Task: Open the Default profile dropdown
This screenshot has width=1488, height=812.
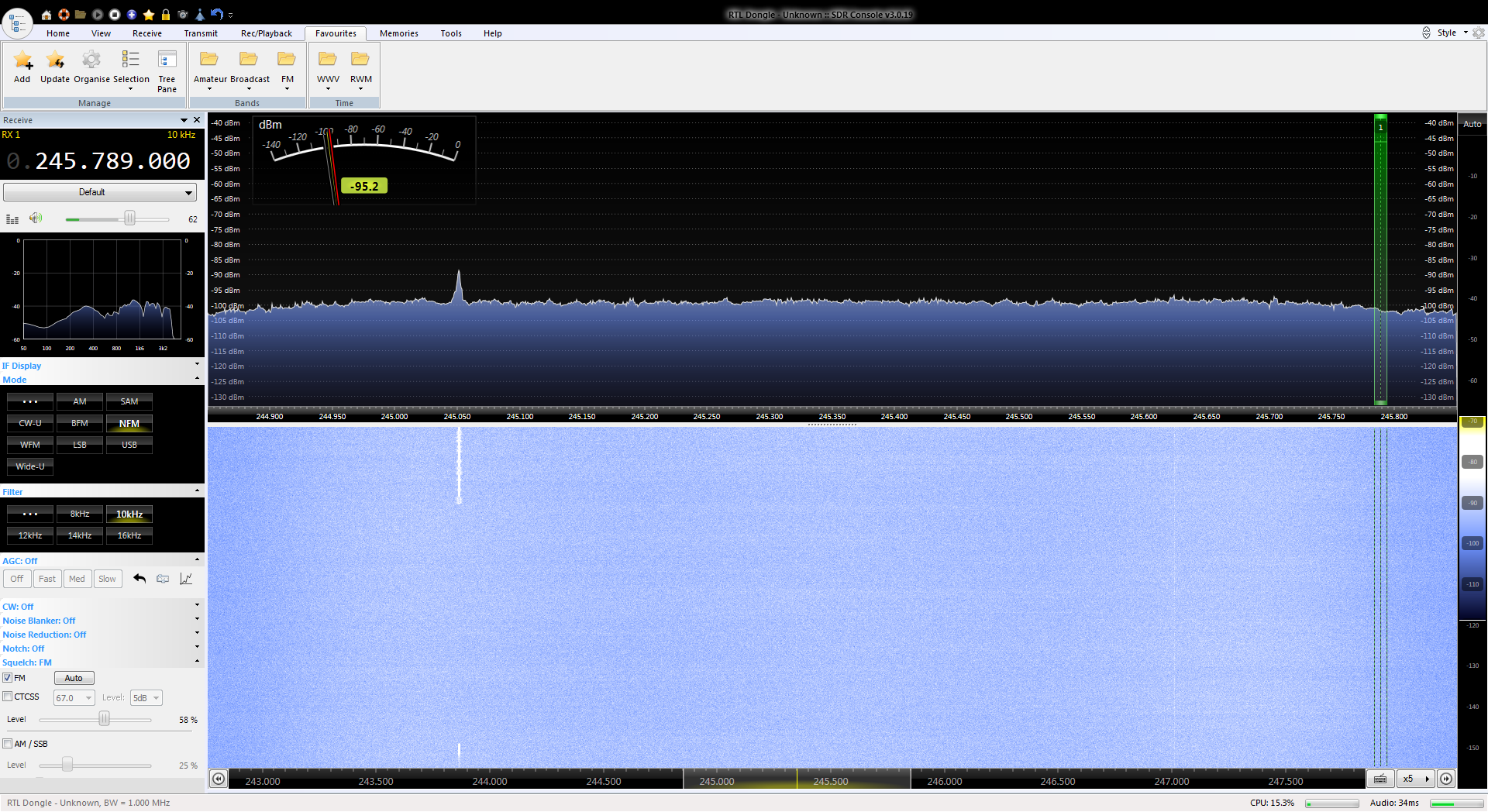Action: [100, 192]
